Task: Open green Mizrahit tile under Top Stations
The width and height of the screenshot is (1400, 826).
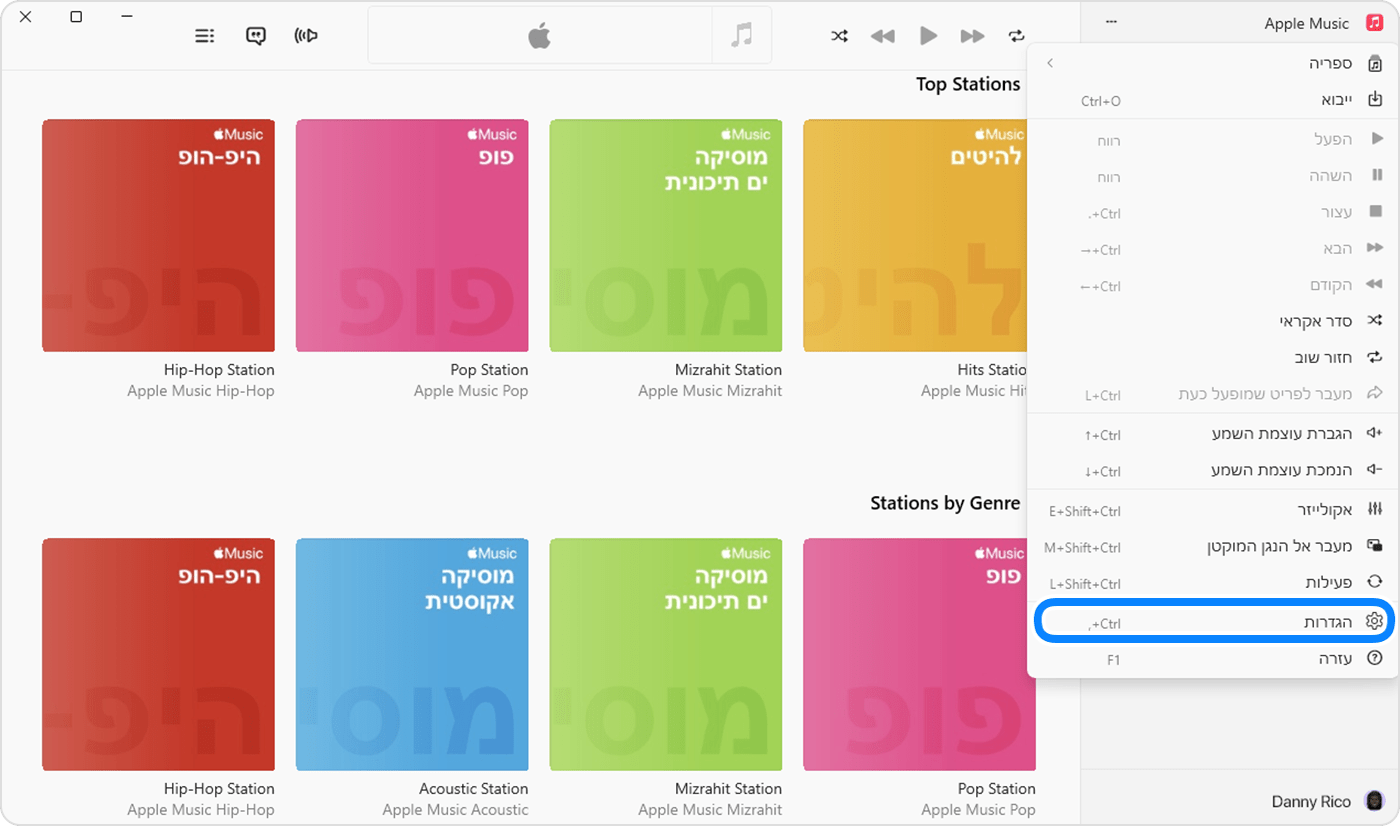Action: tap(666, 236)
